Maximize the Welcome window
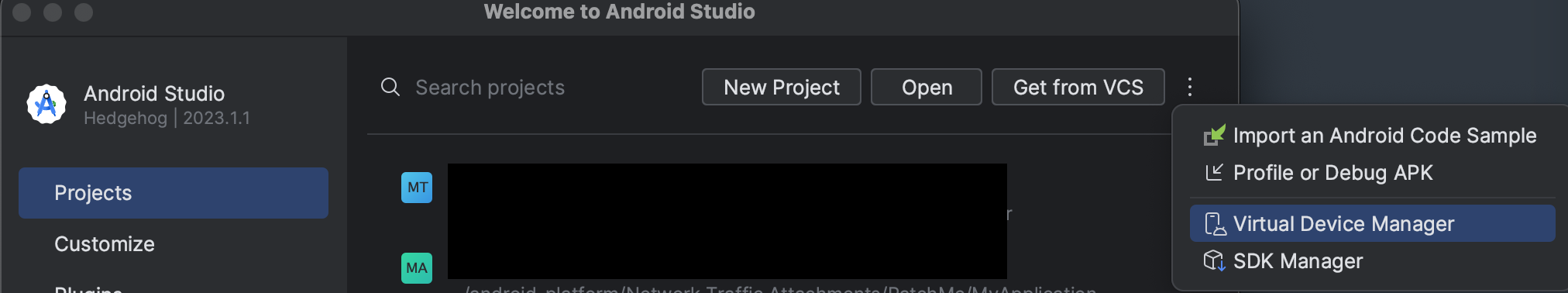The image size is (1568, 293). pyautogui.click(x=84, y=12)
